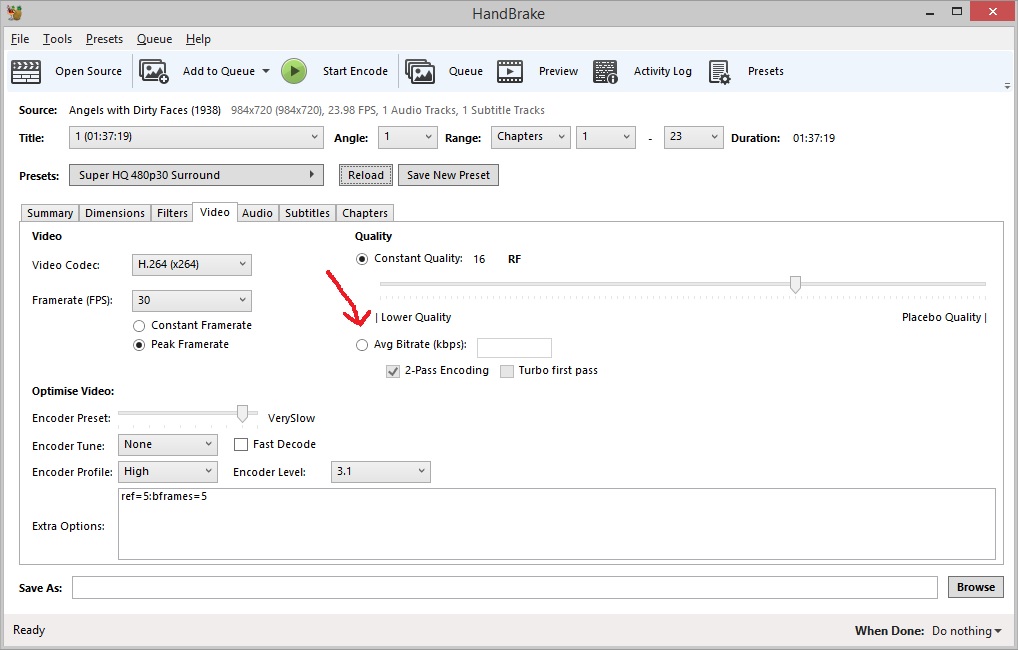The image size is (1018, 650).
Task: Click the Start Encode label
Action: tap(355, 71)
